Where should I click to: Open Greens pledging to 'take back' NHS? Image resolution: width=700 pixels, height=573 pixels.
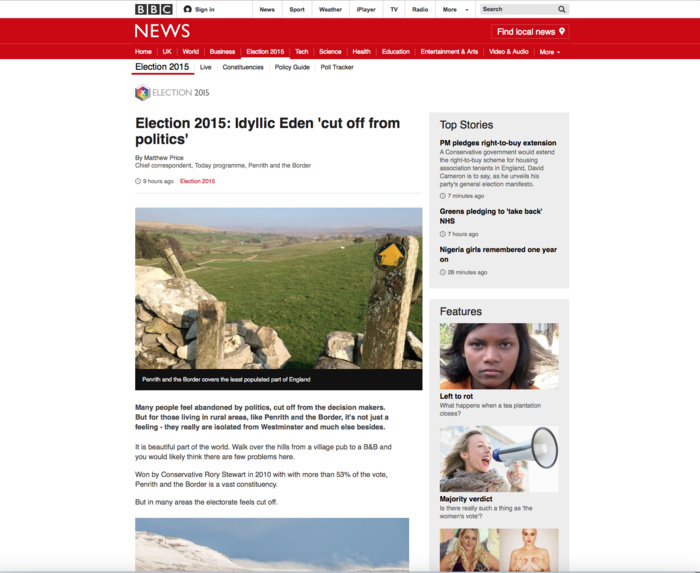click(x=491, y=216)
